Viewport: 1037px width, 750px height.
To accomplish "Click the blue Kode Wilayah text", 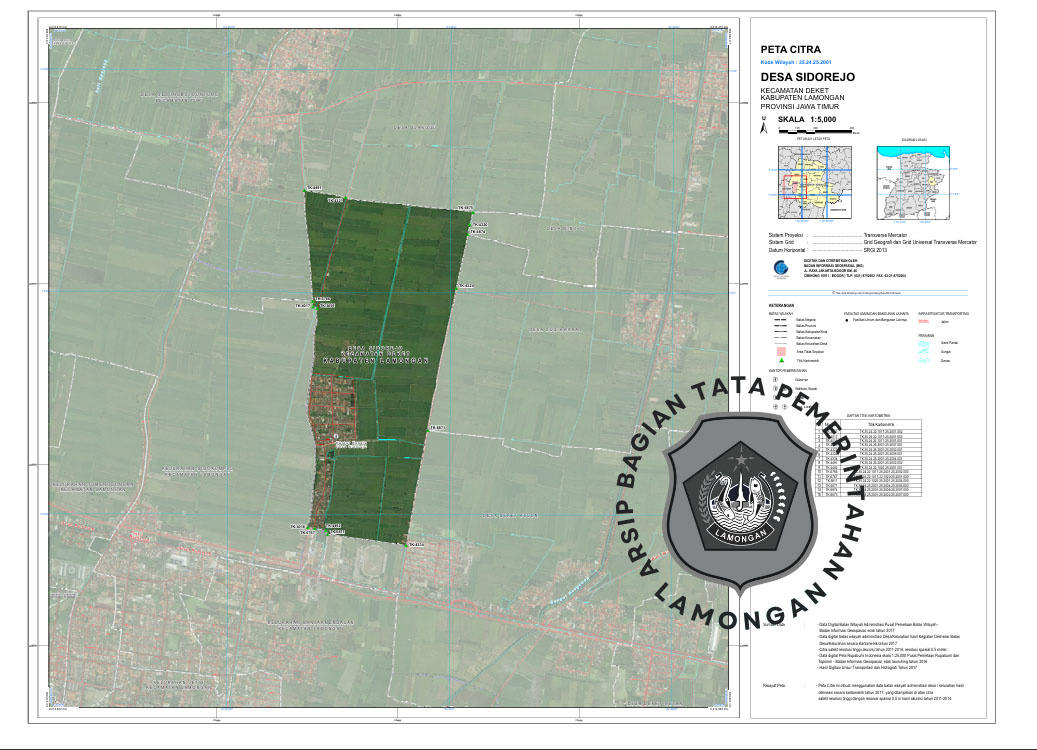I will (796, 61).
